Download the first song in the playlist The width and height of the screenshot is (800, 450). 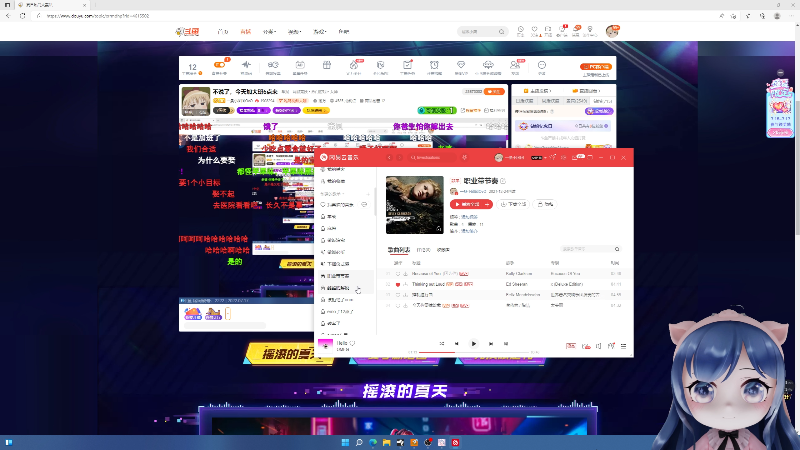405,274
